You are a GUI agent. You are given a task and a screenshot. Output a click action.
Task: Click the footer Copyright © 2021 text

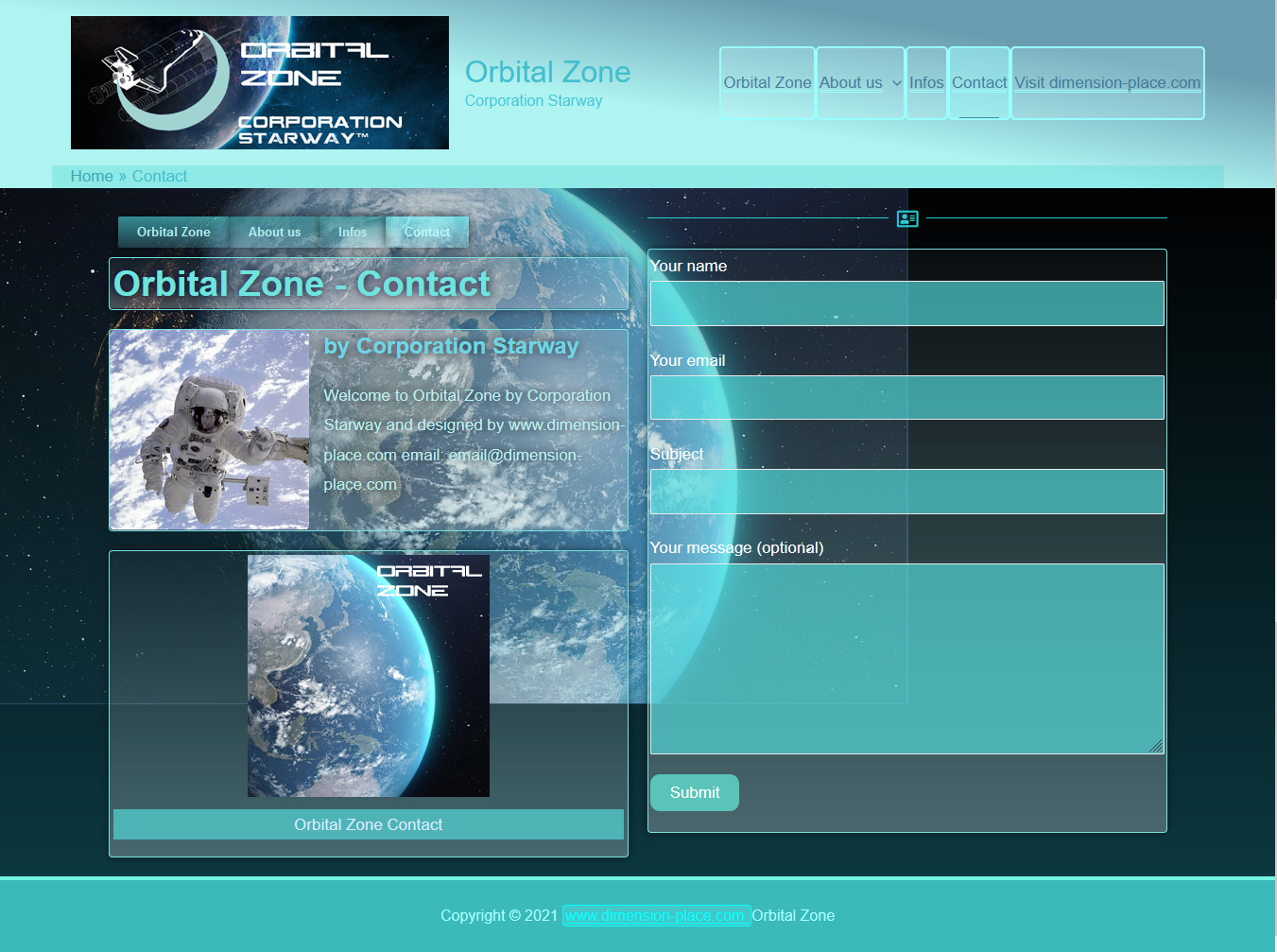pos(499,915)
